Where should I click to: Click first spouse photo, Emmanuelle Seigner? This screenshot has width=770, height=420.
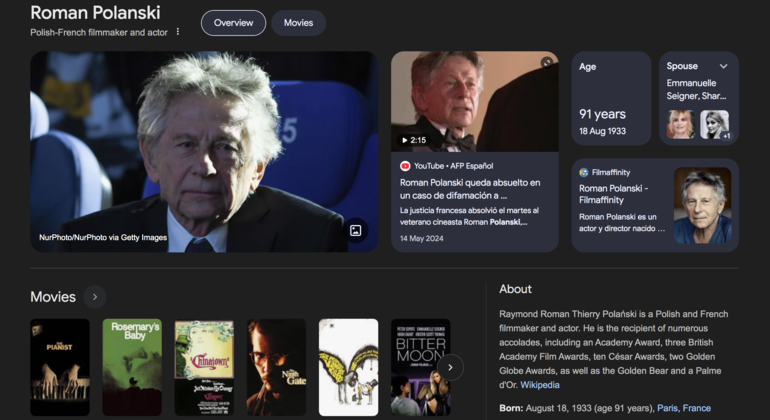tap(681, 125)
